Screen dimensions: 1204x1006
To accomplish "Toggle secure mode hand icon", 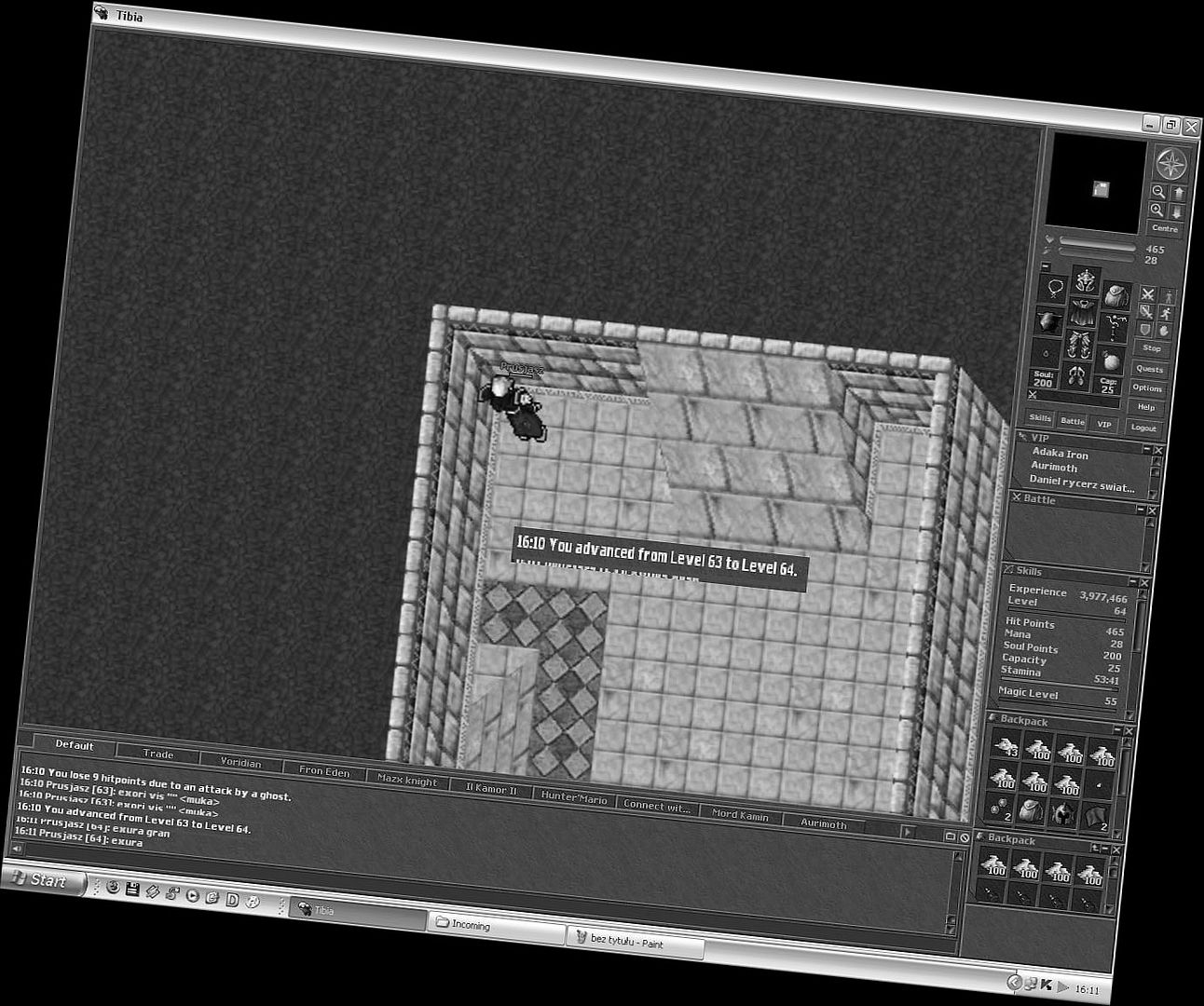I will point(1165,331).
